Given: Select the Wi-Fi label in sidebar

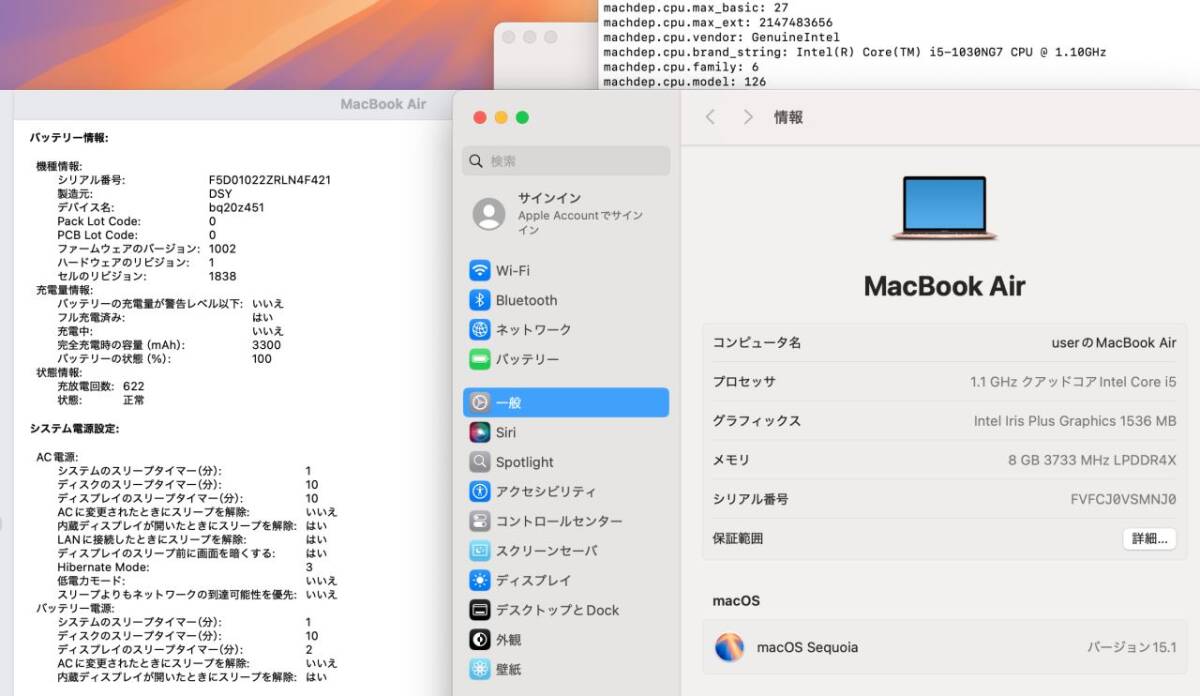Looking at the screenshot, I should [x=513, y=271].
